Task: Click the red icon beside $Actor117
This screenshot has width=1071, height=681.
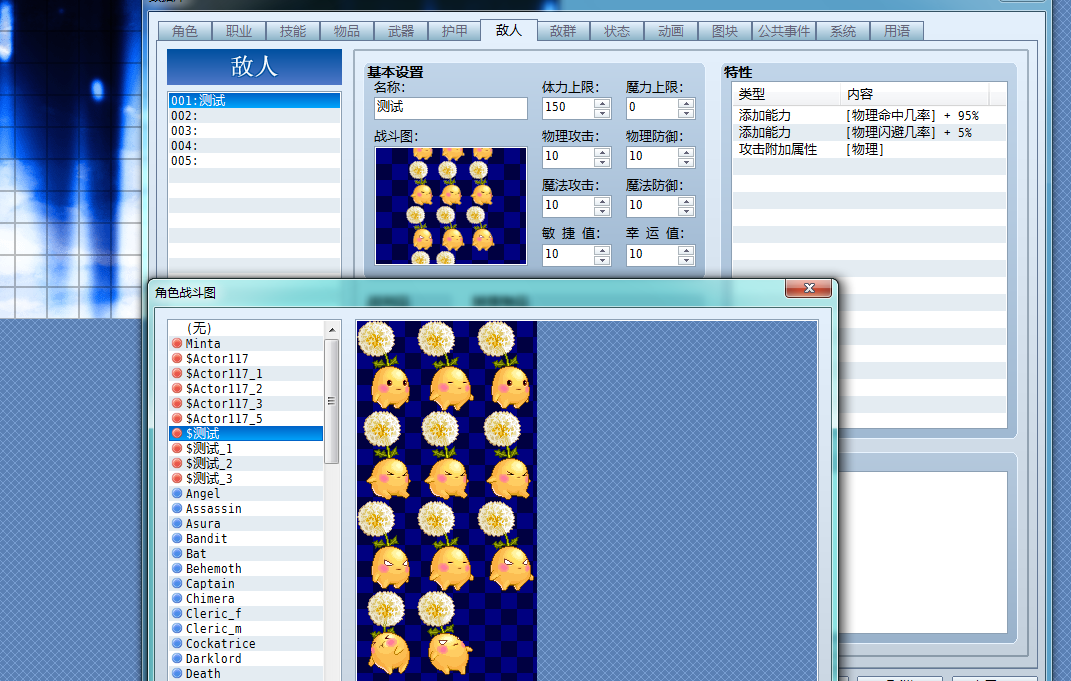Action: point(177,359)
